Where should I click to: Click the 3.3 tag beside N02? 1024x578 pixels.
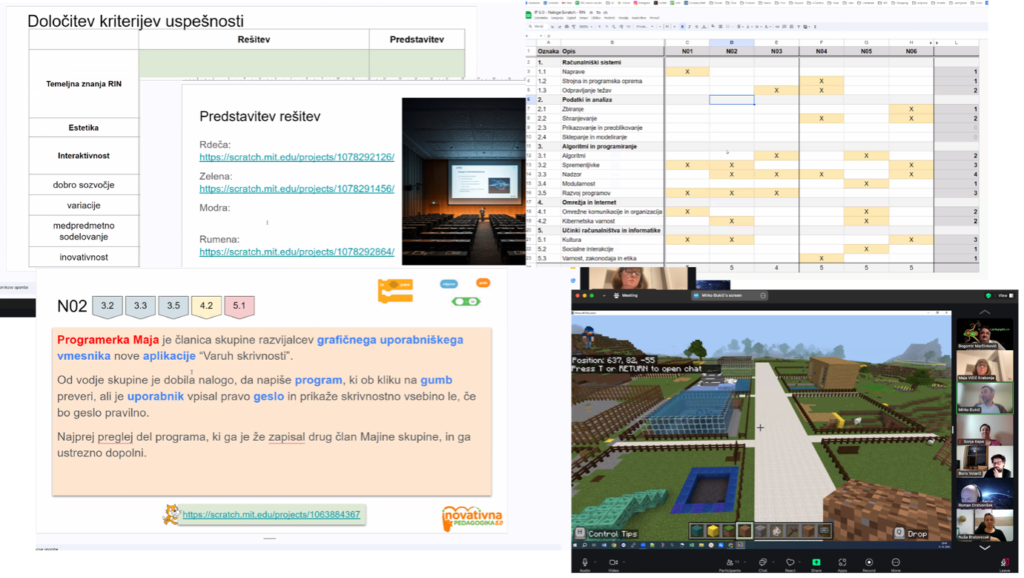[140, 306]
